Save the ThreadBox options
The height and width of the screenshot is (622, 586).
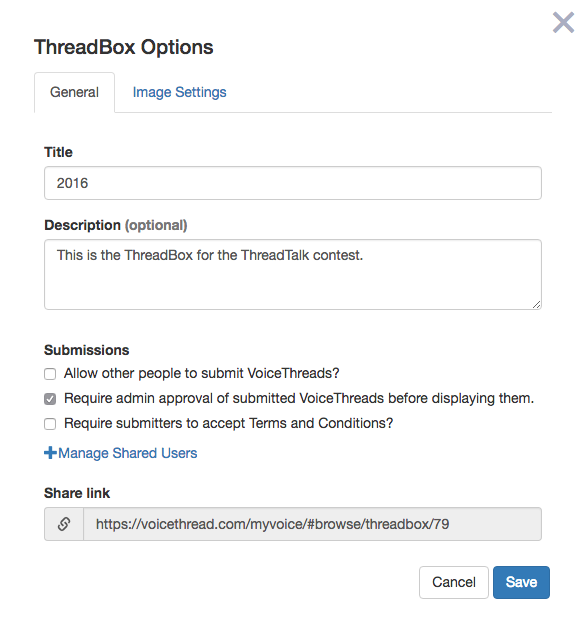click(521, 582)
